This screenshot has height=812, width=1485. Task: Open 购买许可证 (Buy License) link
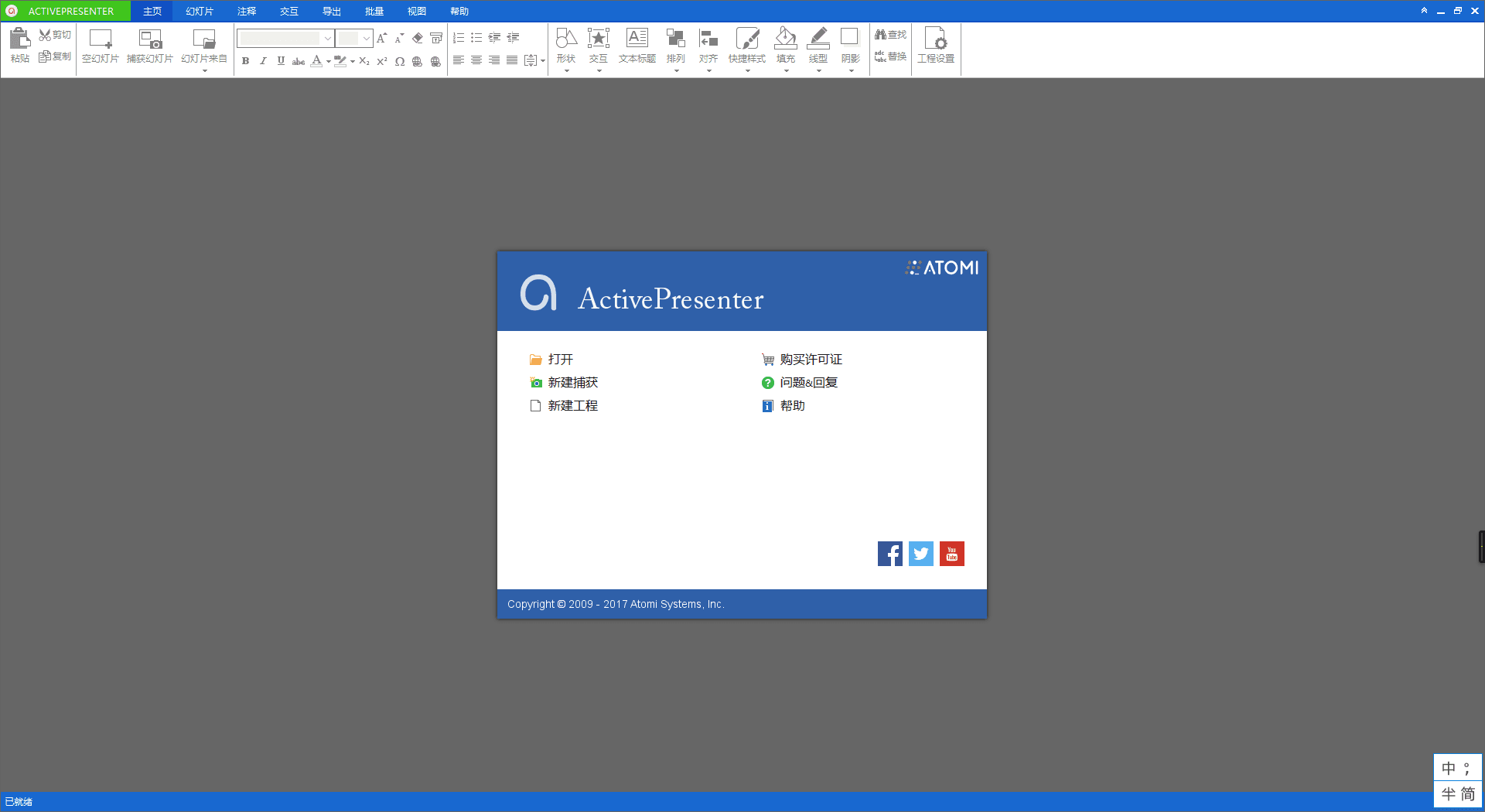(810, 359)
